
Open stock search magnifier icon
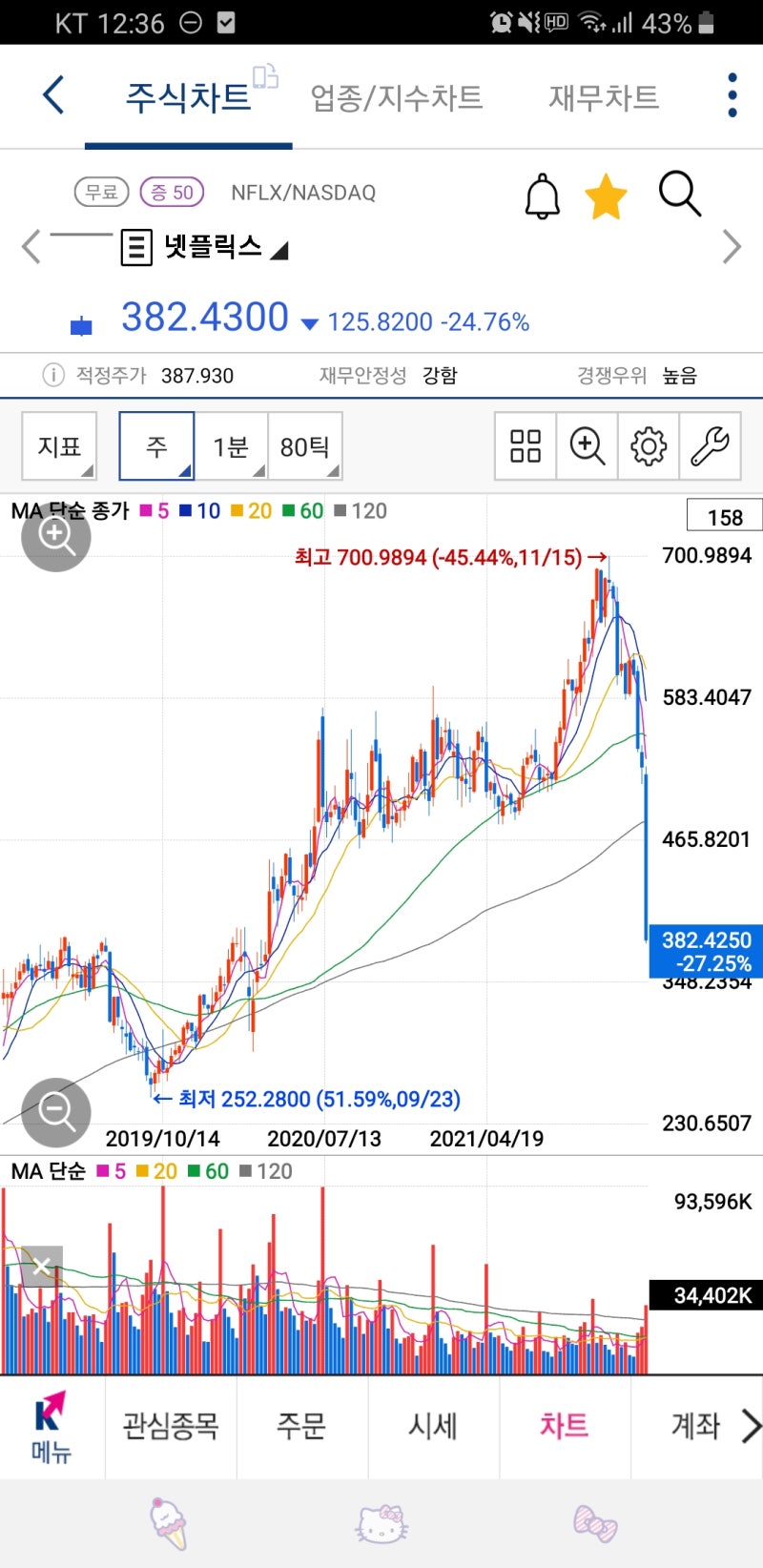tap(680, 195)
